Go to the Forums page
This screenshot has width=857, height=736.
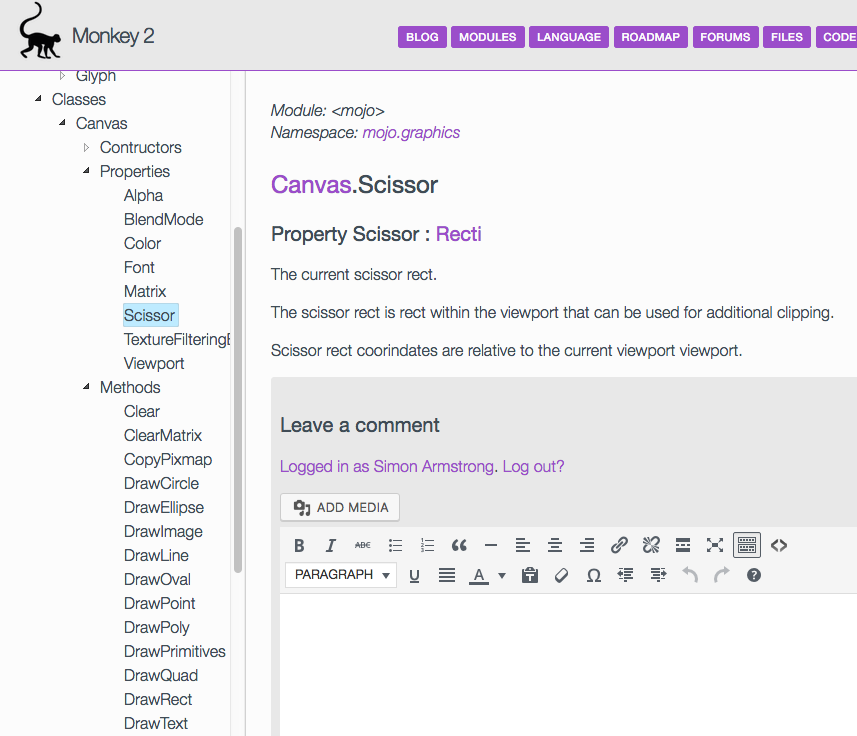pos(725,37)
